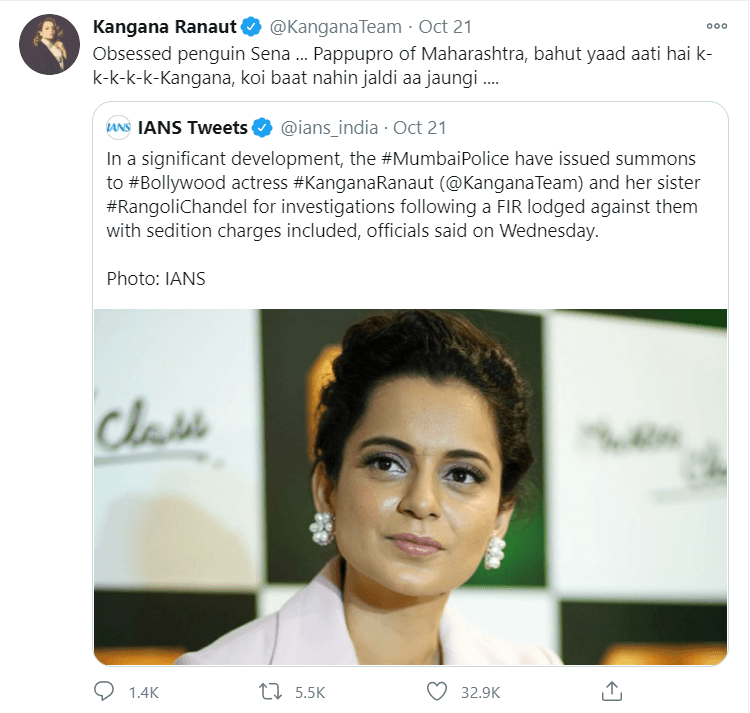
Task: Click the retweet arrows icon
Action: pyautogui.click(x=272, y=691)
